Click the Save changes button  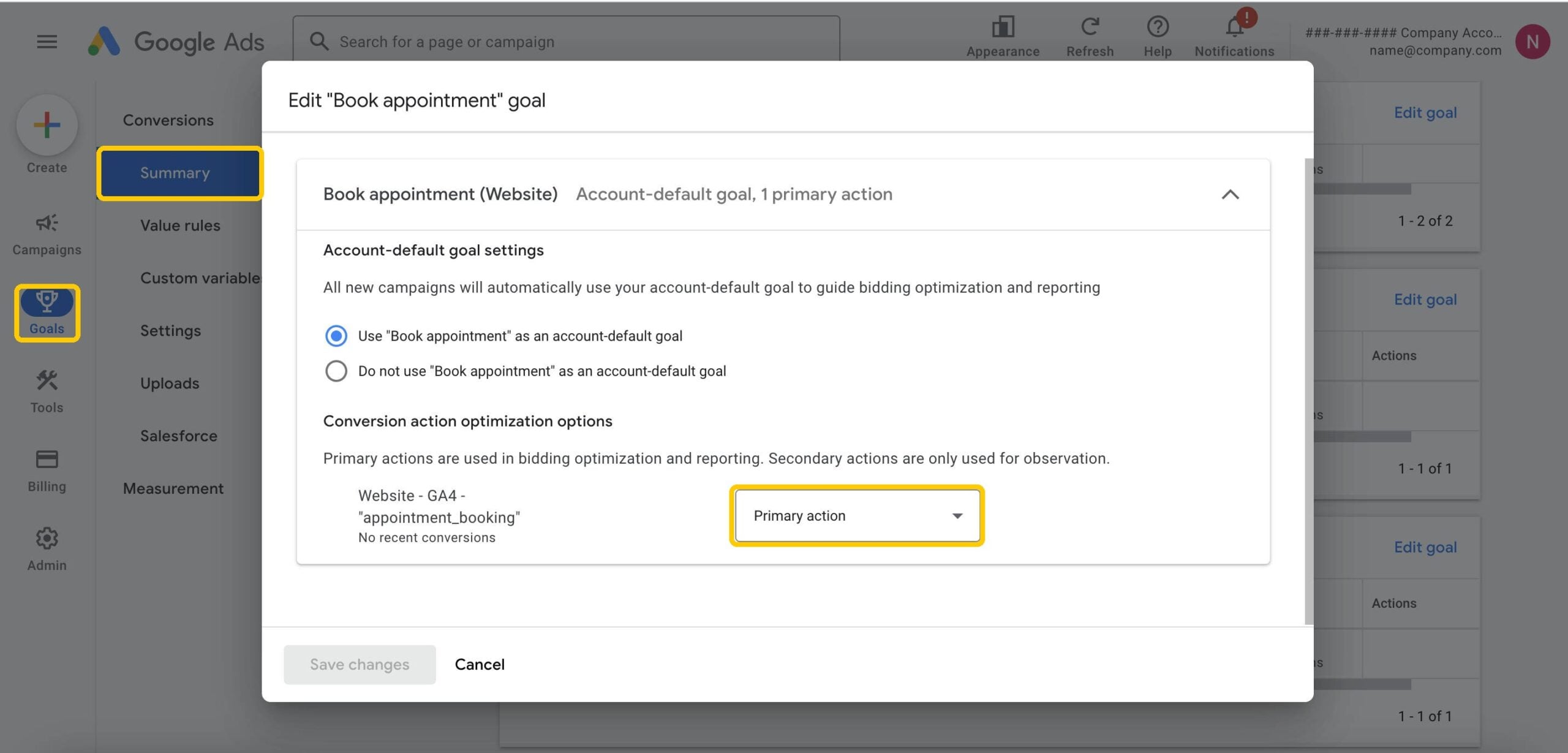tap(360, 664)
